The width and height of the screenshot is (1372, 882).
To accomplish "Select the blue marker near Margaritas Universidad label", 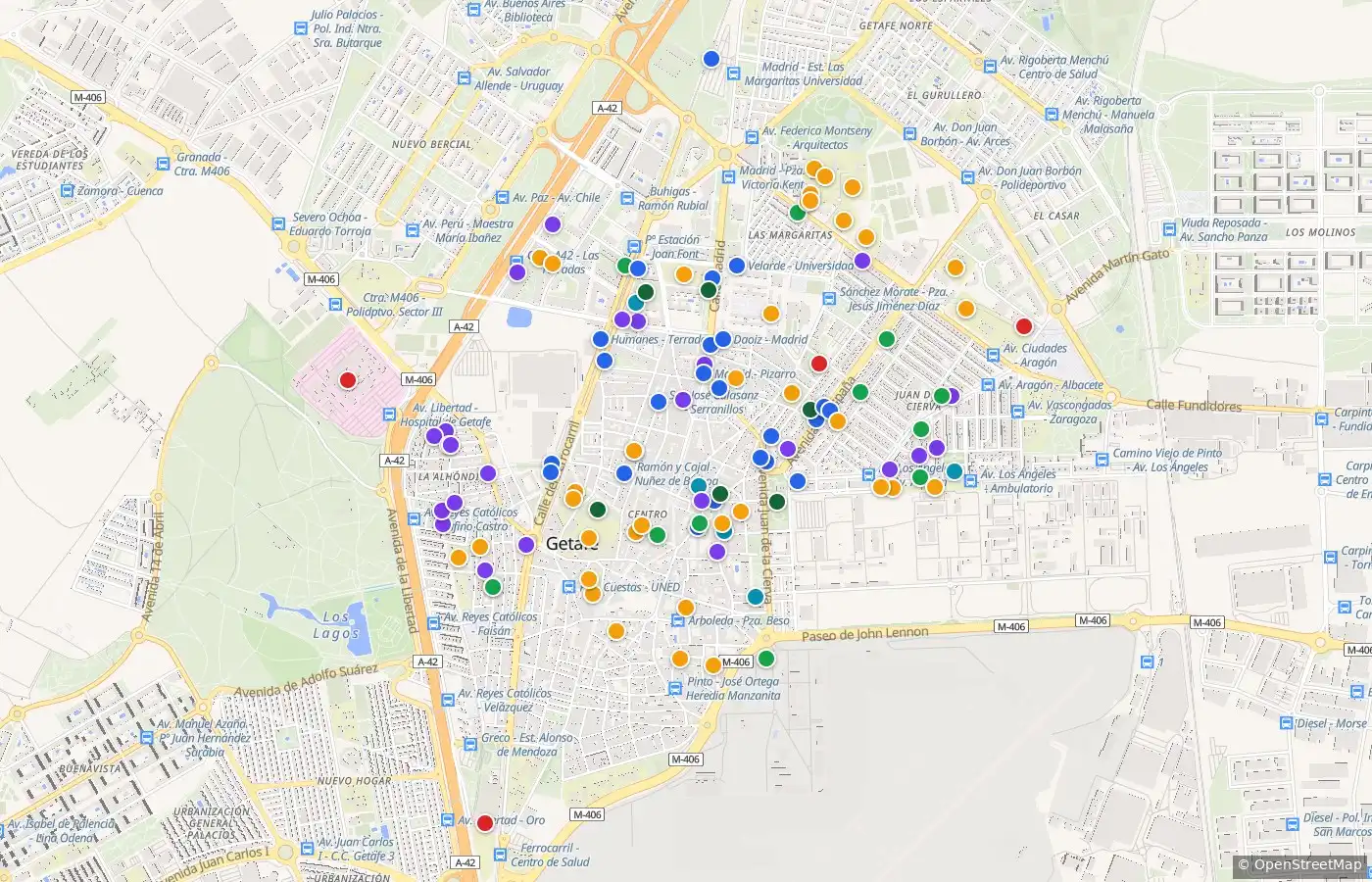I will (712, 59).
